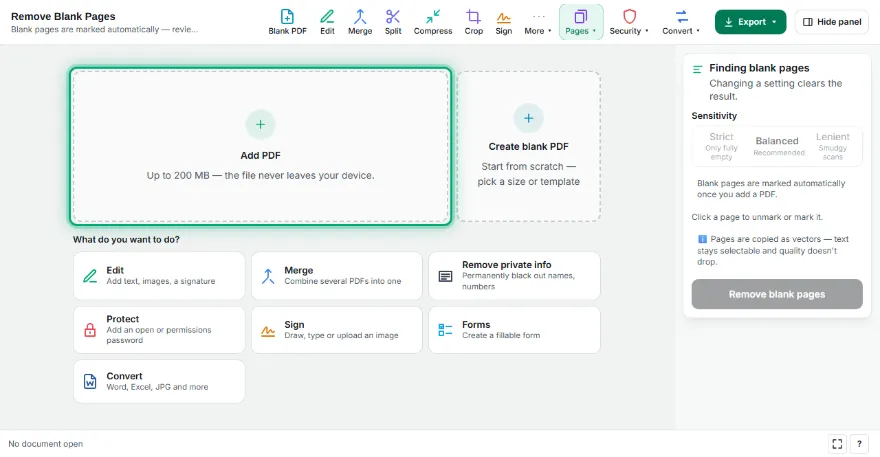Expand the More tools menu

click(538, 22)
